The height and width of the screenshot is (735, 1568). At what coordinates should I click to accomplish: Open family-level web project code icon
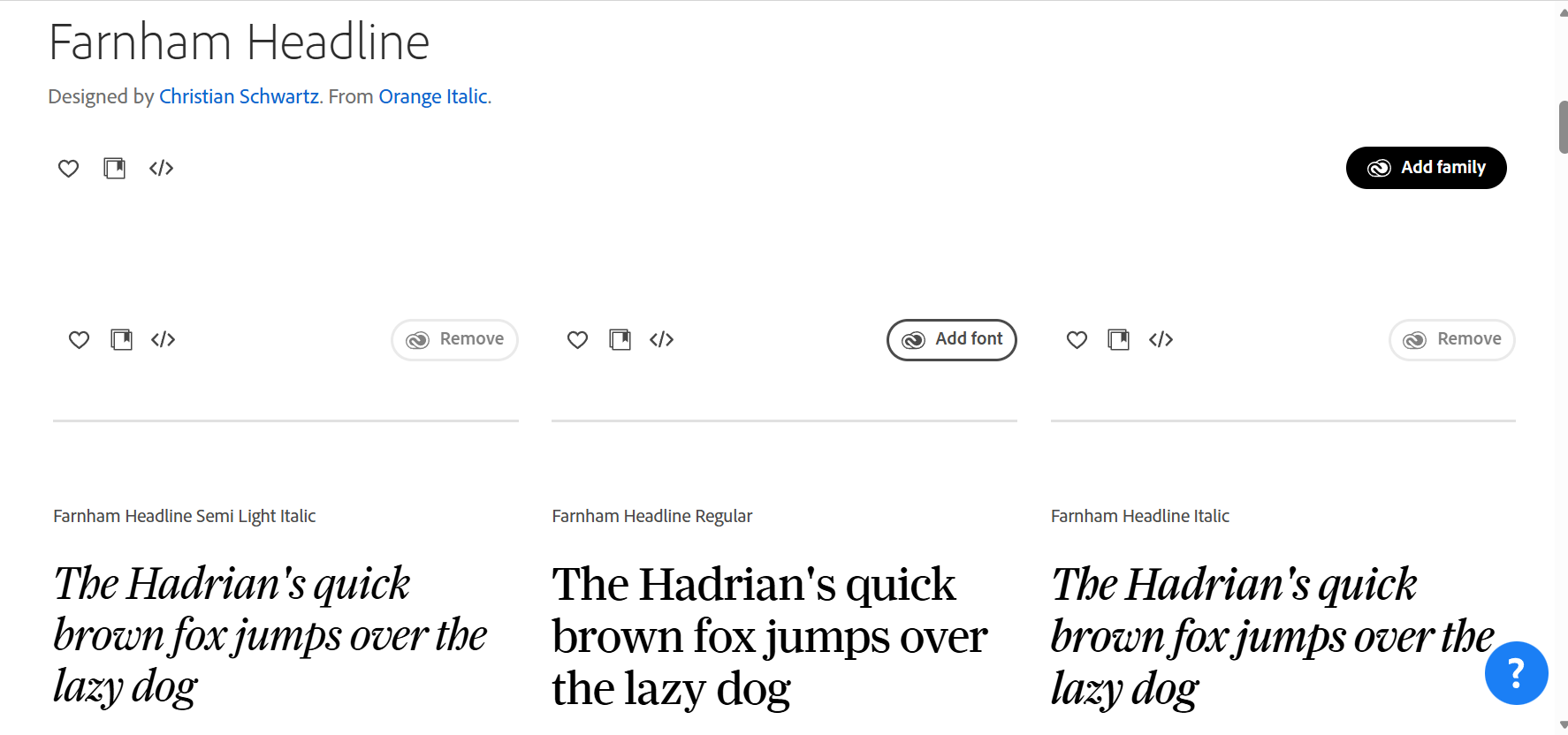click(x=161, y=168)
